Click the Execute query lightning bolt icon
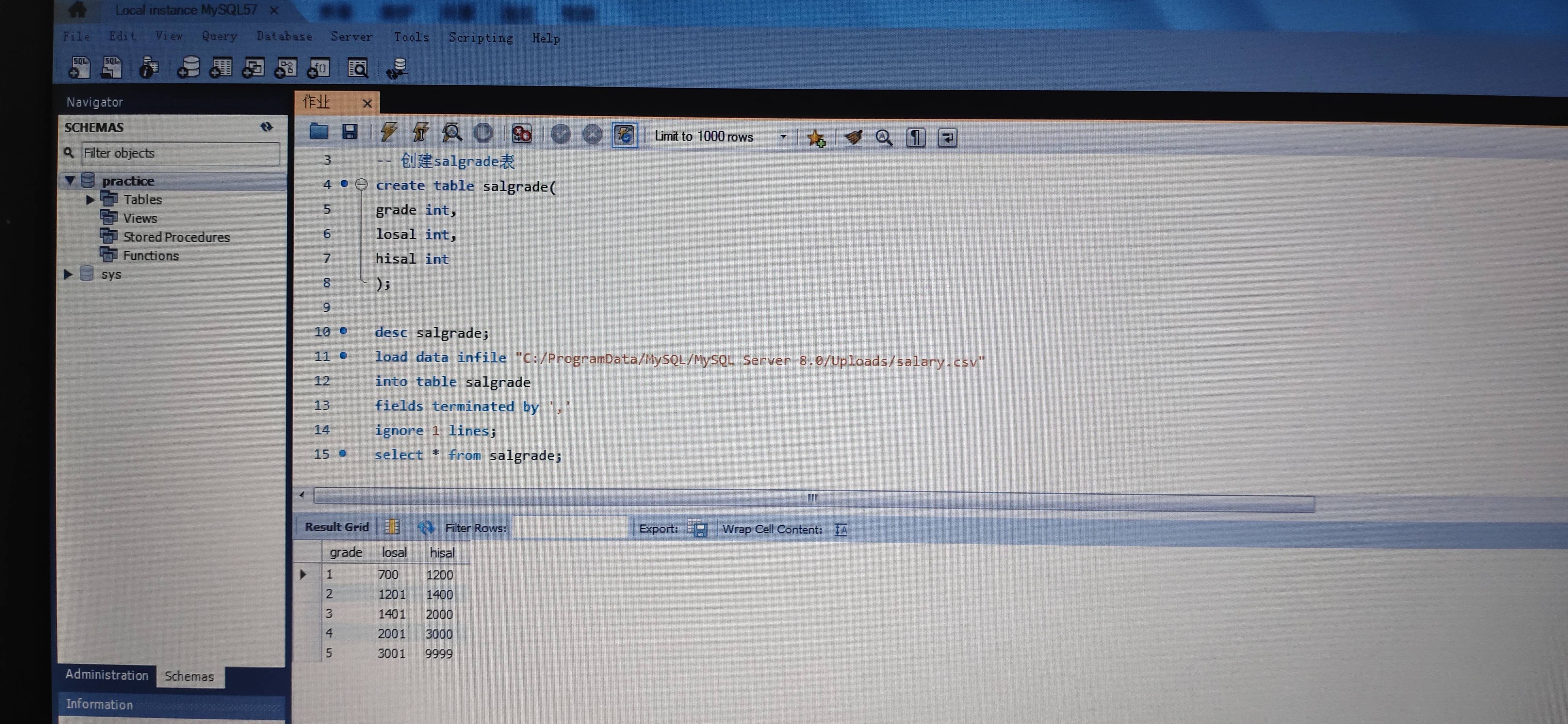Image resolution: width=1568 pixels, height=724 pixels. click(388, 132)
